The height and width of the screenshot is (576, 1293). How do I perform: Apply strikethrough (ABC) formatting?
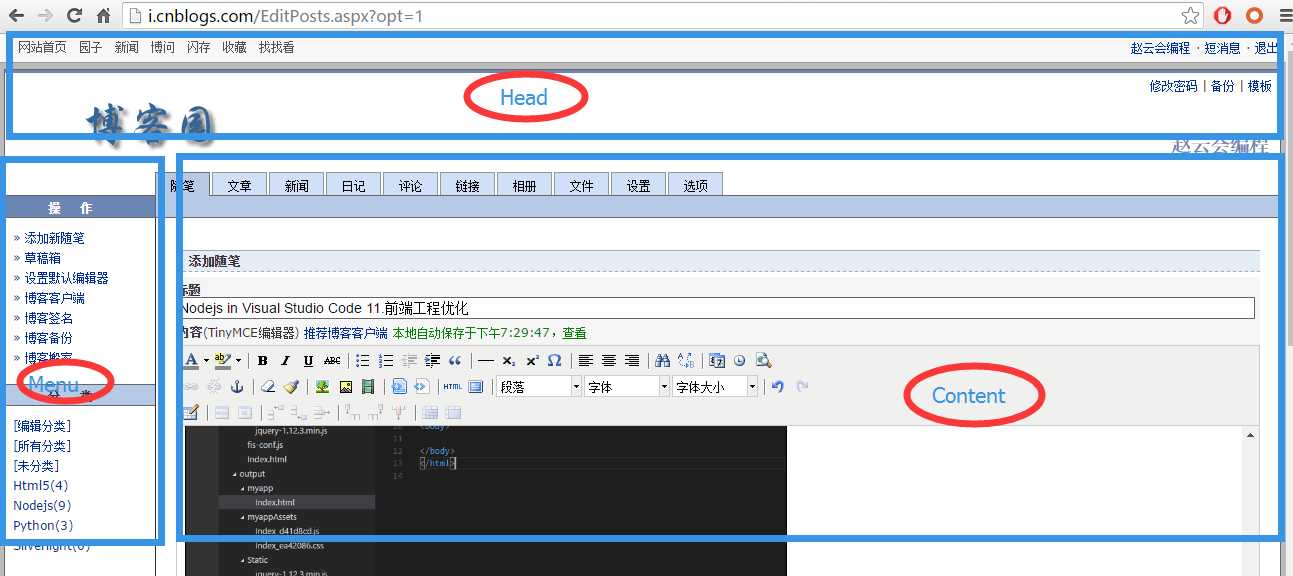tap(332, 360)
